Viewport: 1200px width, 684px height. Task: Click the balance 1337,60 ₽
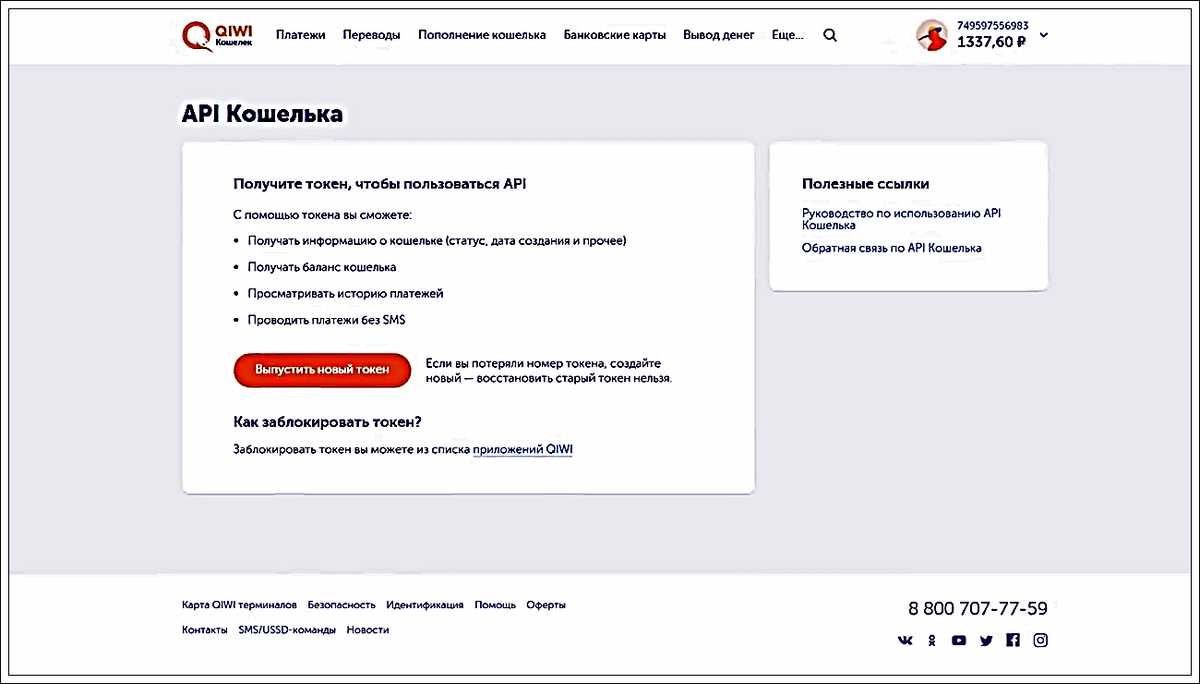click(x=991, y=42)
